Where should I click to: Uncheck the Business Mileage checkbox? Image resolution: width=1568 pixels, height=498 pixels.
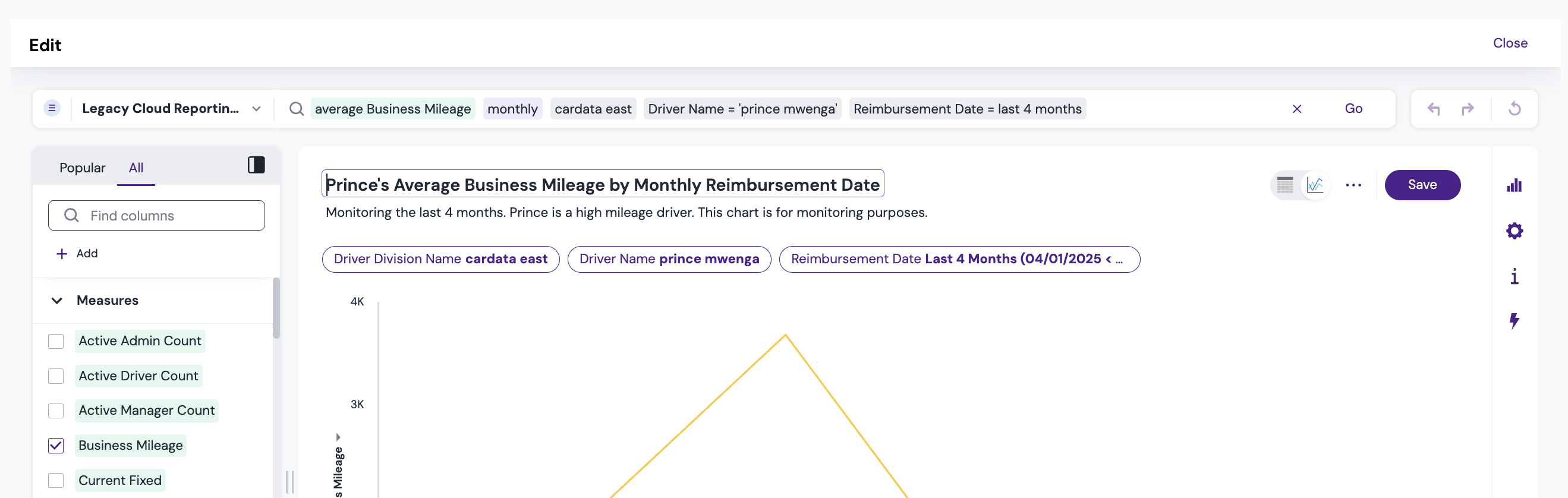click(56, 446)
